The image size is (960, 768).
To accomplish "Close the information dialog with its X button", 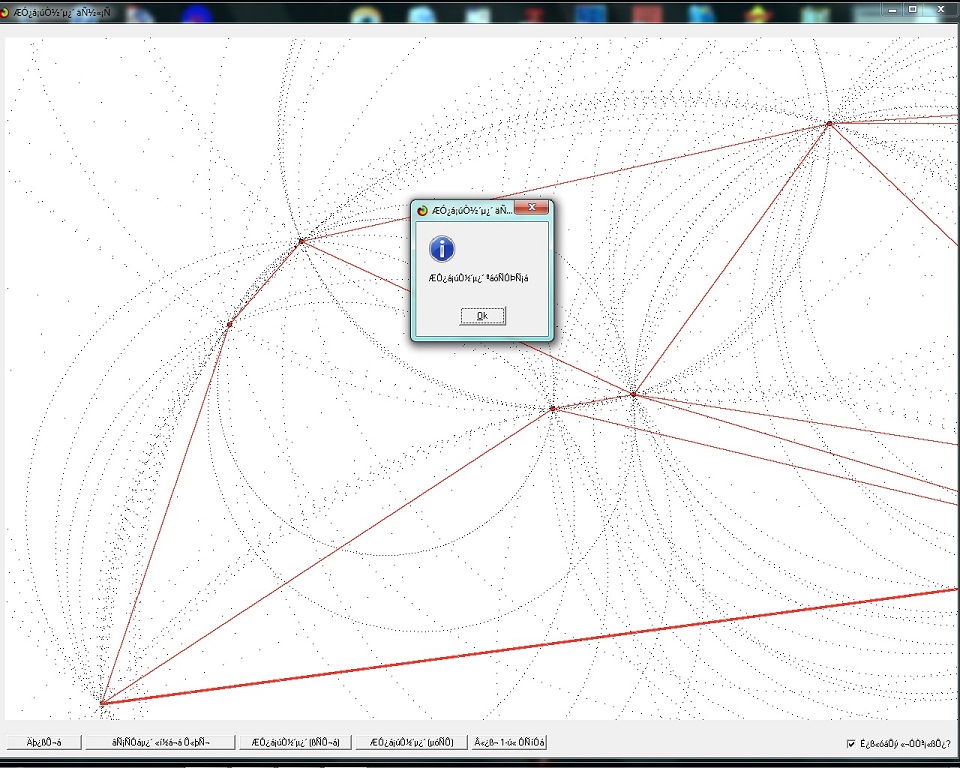I will tap(532, 208).
